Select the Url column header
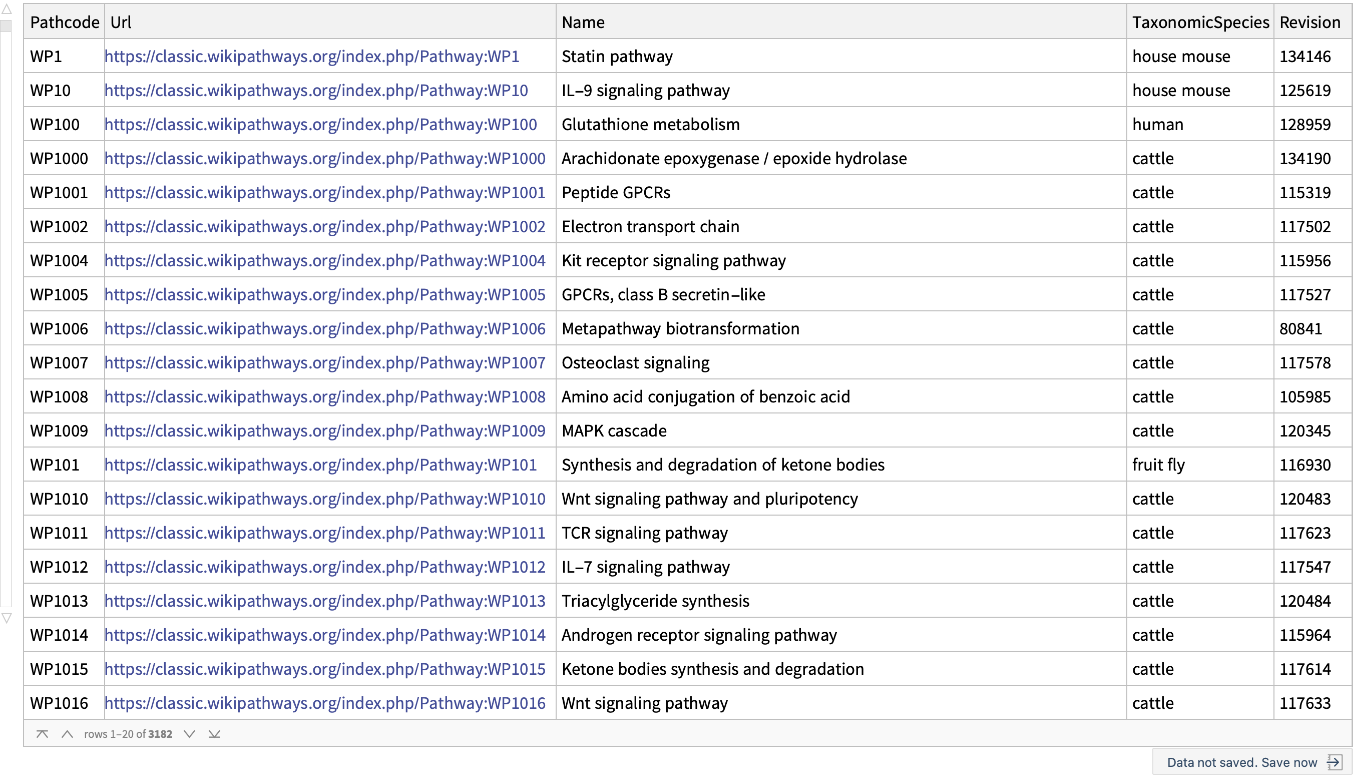Screen dimensions: 1354x776 [x=121, y=22]
